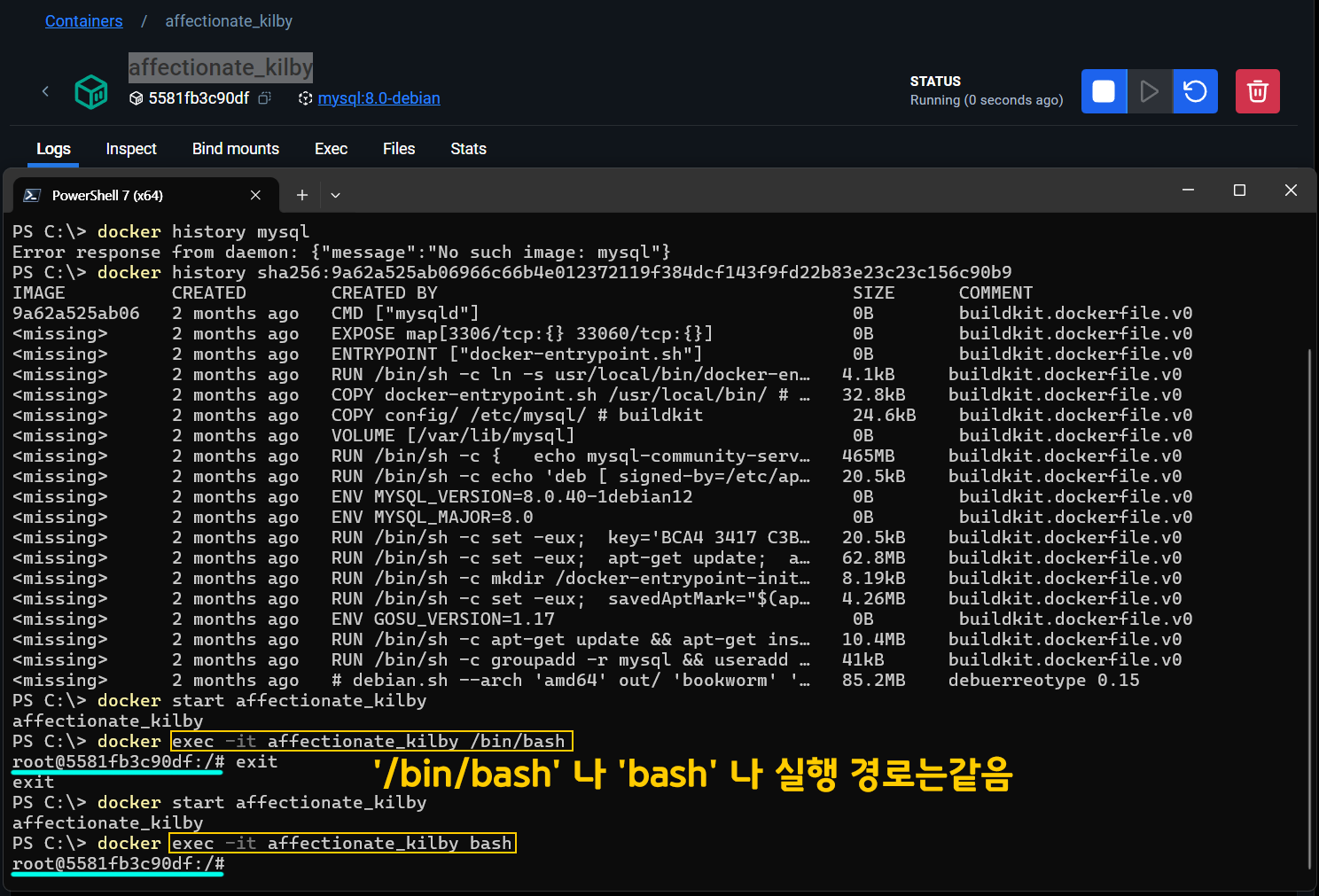Screen dimensions: 1319x896
Task: Click the COMMENT column header
Action: [x=995, y=292]
